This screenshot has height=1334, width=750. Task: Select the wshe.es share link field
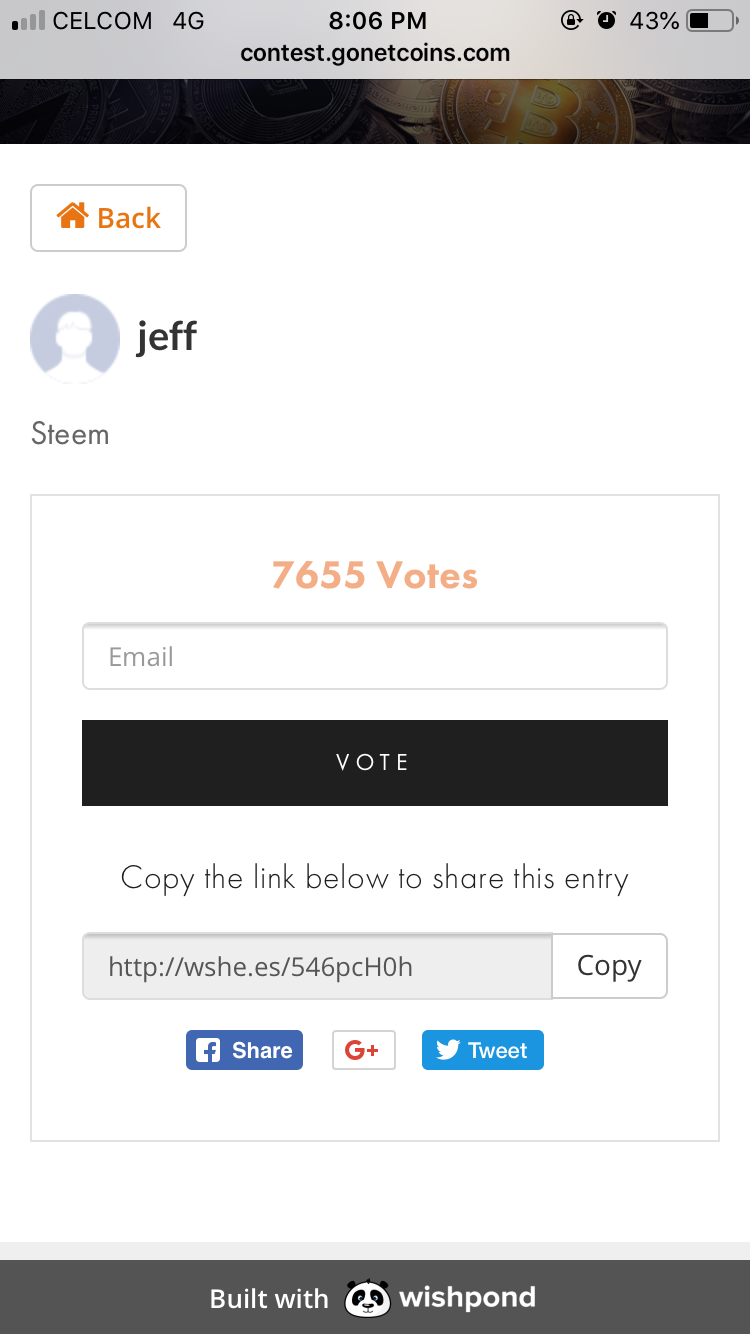coord(317,966)
